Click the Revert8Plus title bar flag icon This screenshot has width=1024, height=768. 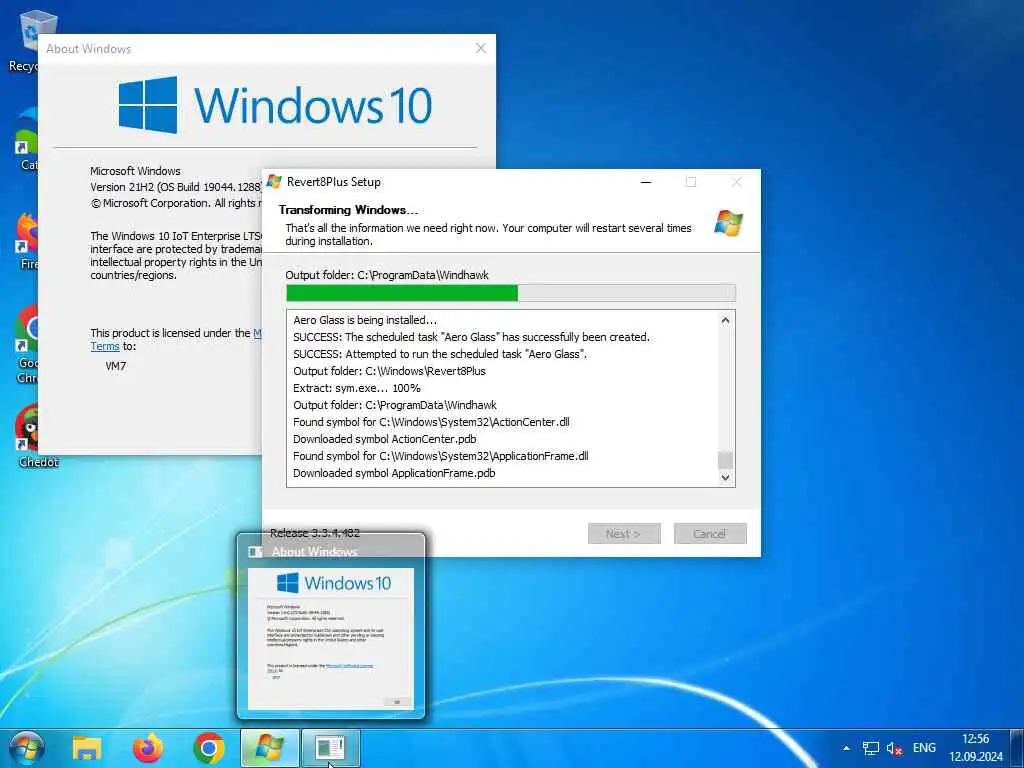point(274,182)
